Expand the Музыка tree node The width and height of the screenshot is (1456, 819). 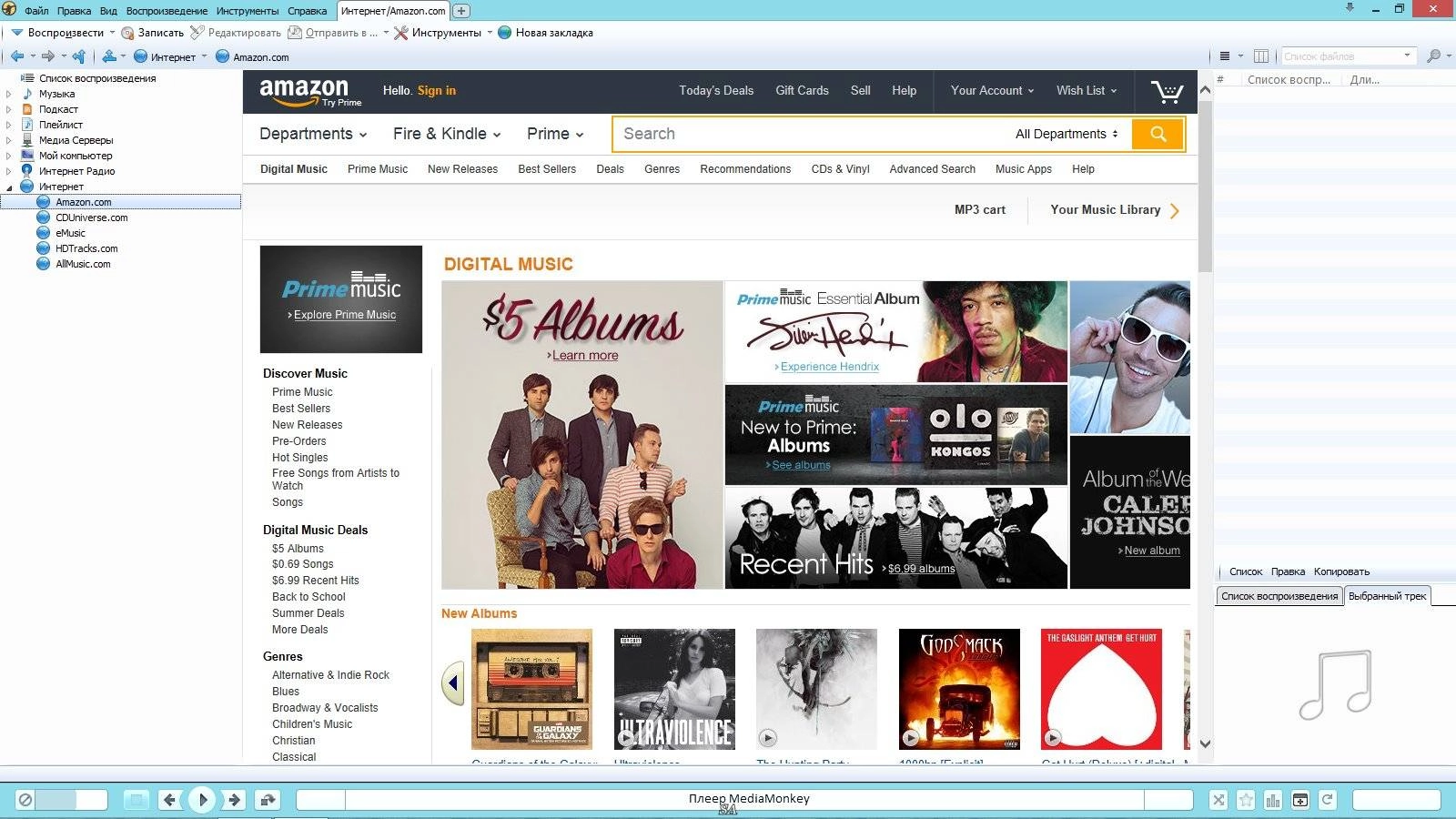point(9,94)
